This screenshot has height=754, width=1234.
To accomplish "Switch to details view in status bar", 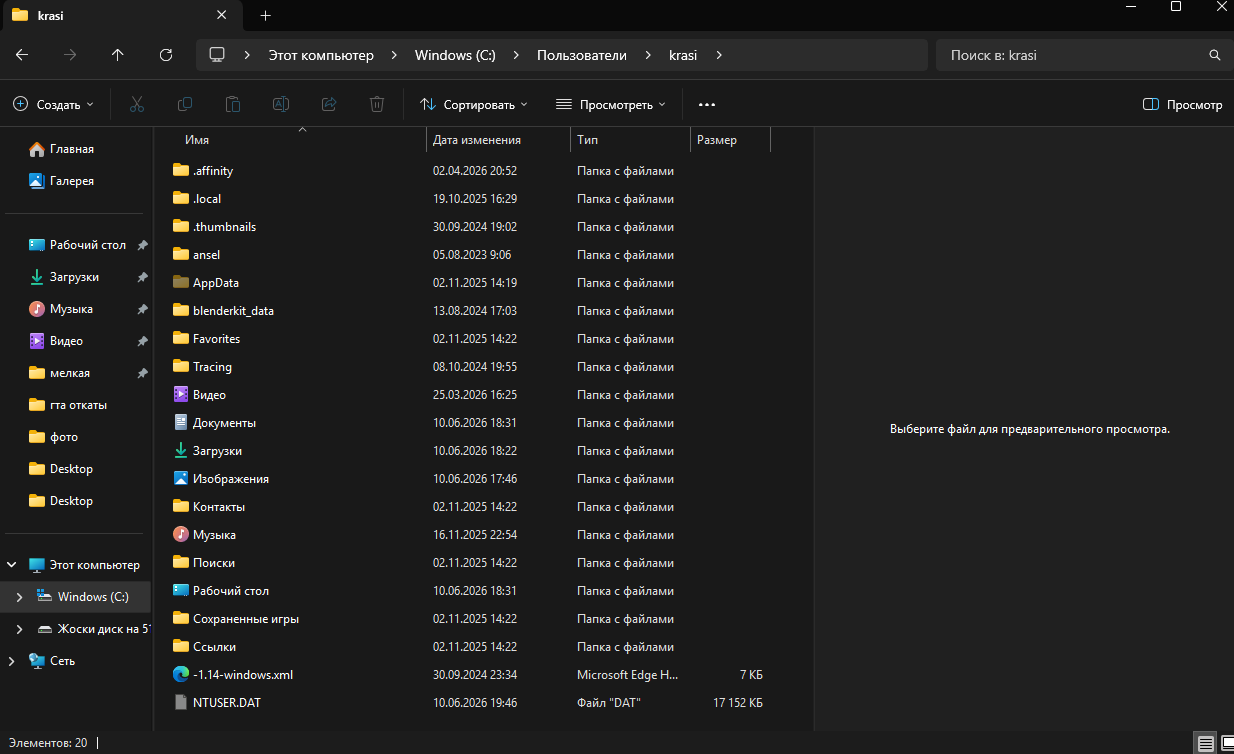I will (1206, 743).
